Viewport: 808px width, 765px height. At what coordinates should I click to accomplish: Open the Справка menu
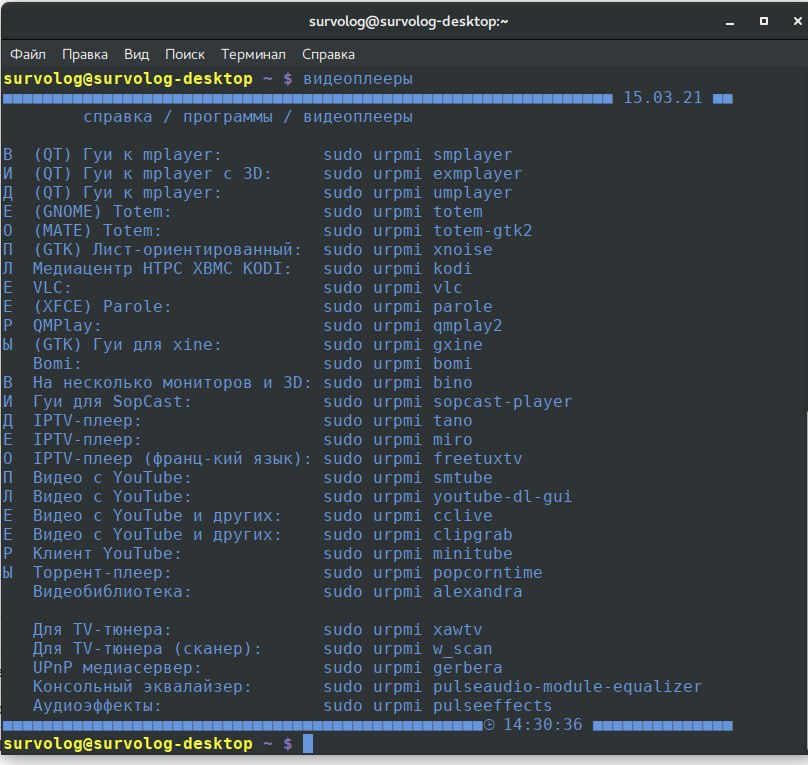[328, 54]
